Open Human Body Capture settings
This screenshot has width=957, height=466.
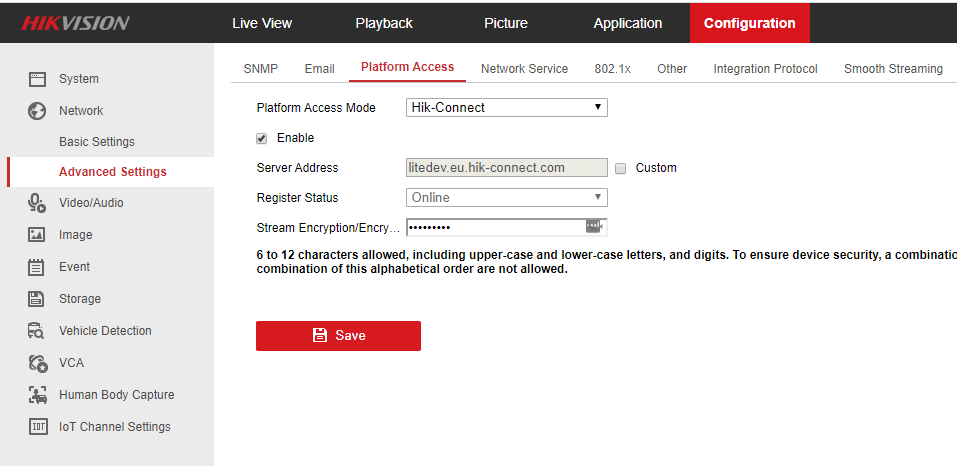coord(117,395)
